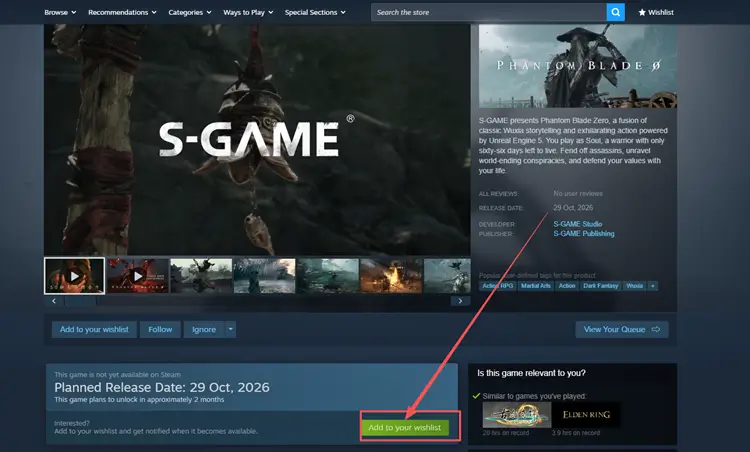The width and height of the screenshot is (750, 452).
Task: Click the plus button after tags
Action: [x=652, y=286]
